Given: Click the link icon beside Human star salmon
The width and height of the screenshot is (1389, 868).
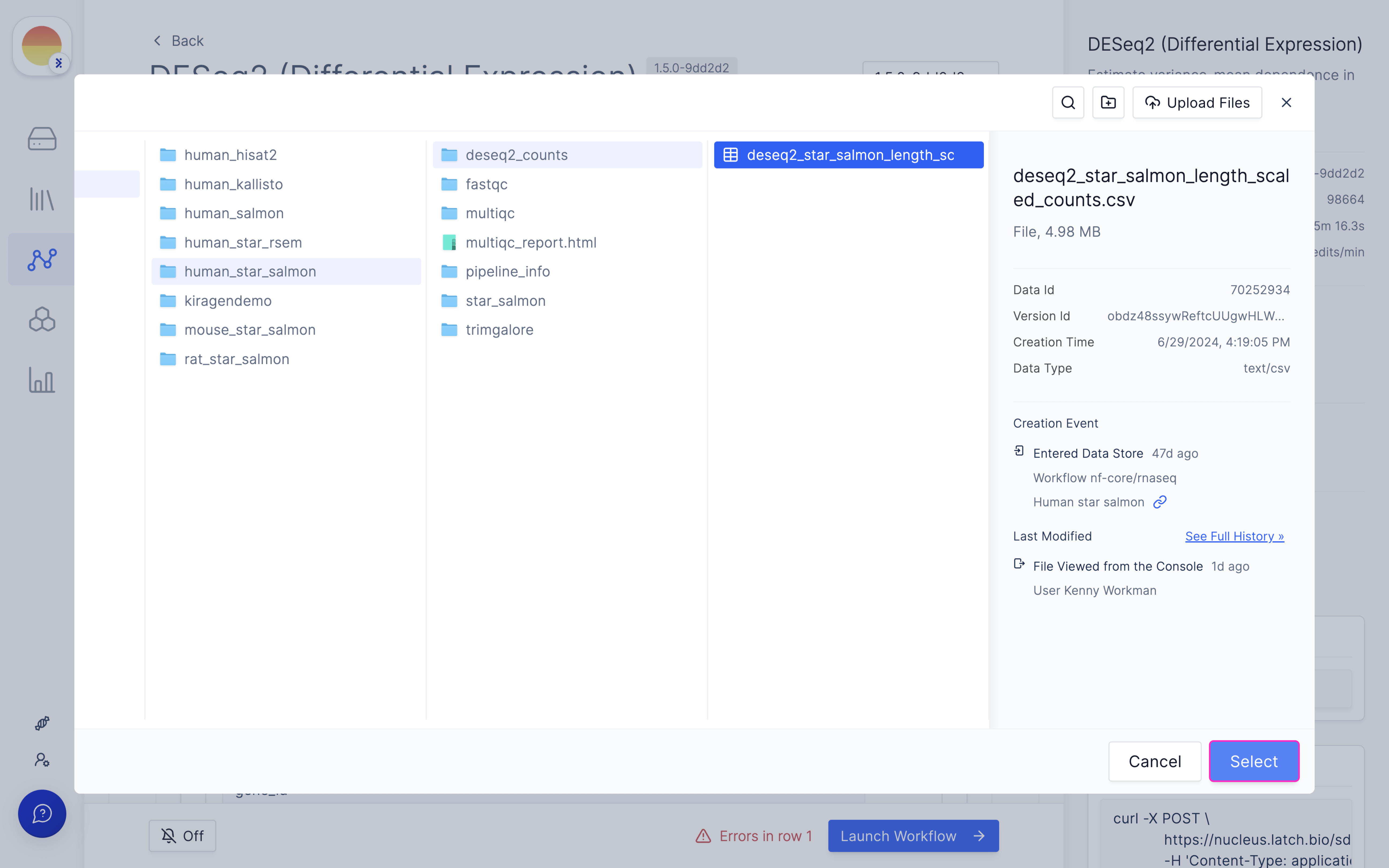Looking at the screenshot, I should point(1160,502).
